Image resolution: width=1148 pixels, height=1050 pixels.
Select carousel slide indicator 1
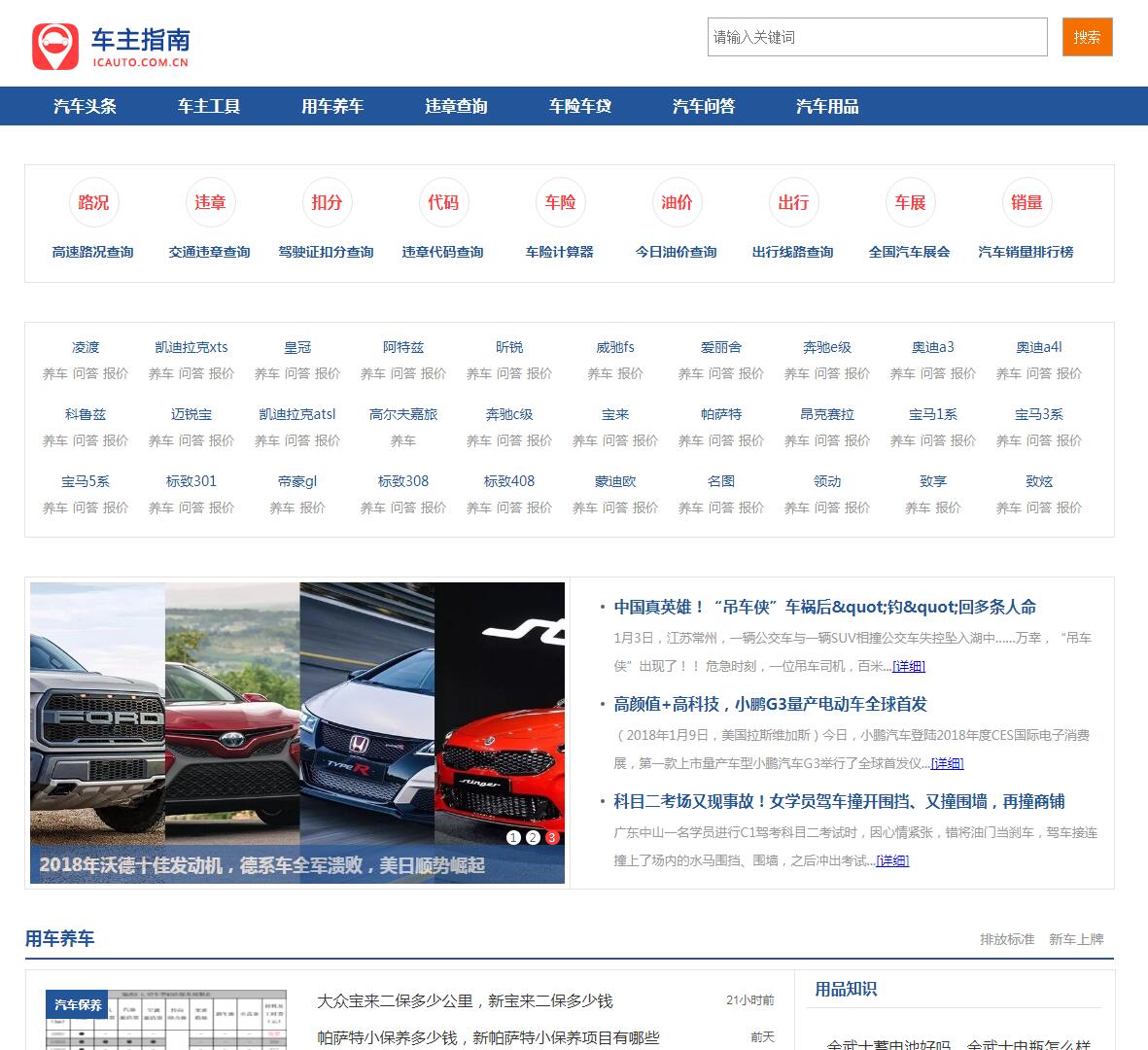pos(513,837)
